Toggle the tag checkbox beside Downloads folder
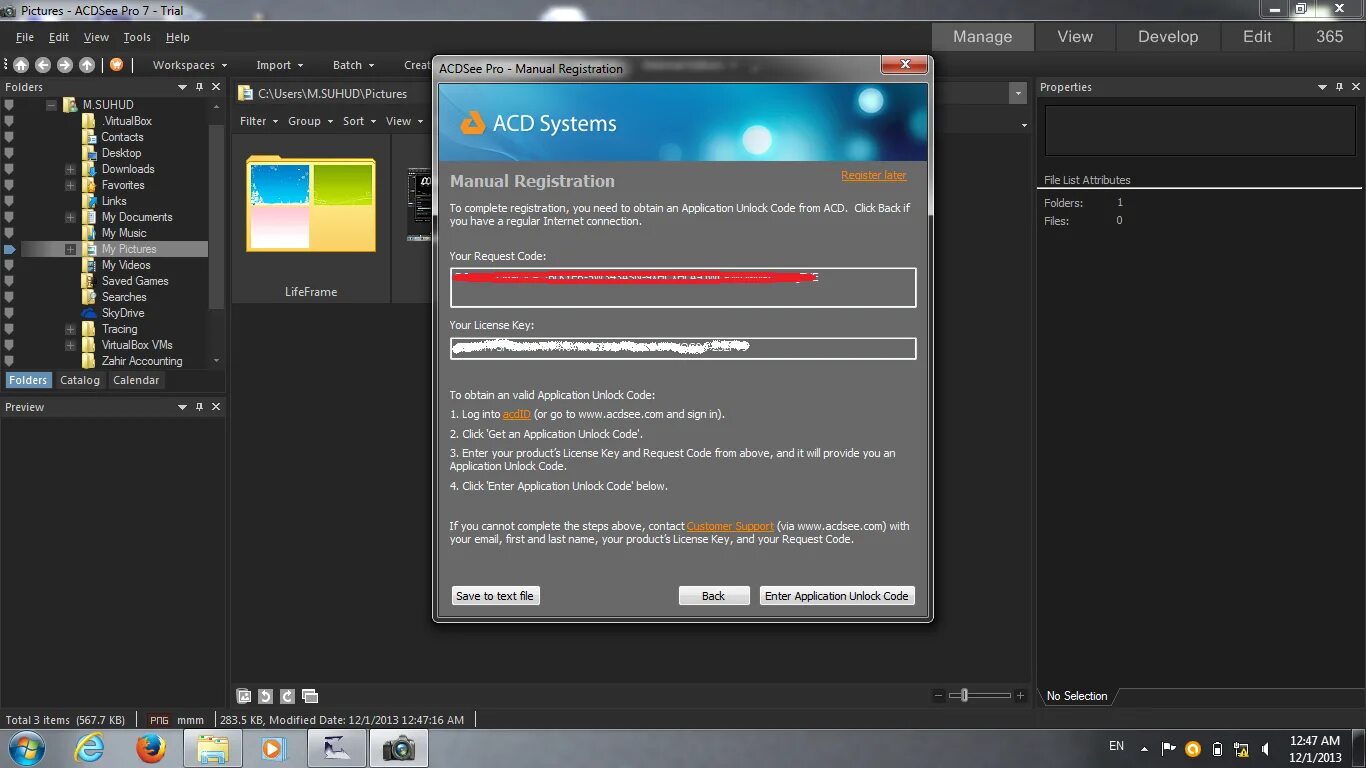The width and height of the screenshot is (1366, 768). [9, 169]
